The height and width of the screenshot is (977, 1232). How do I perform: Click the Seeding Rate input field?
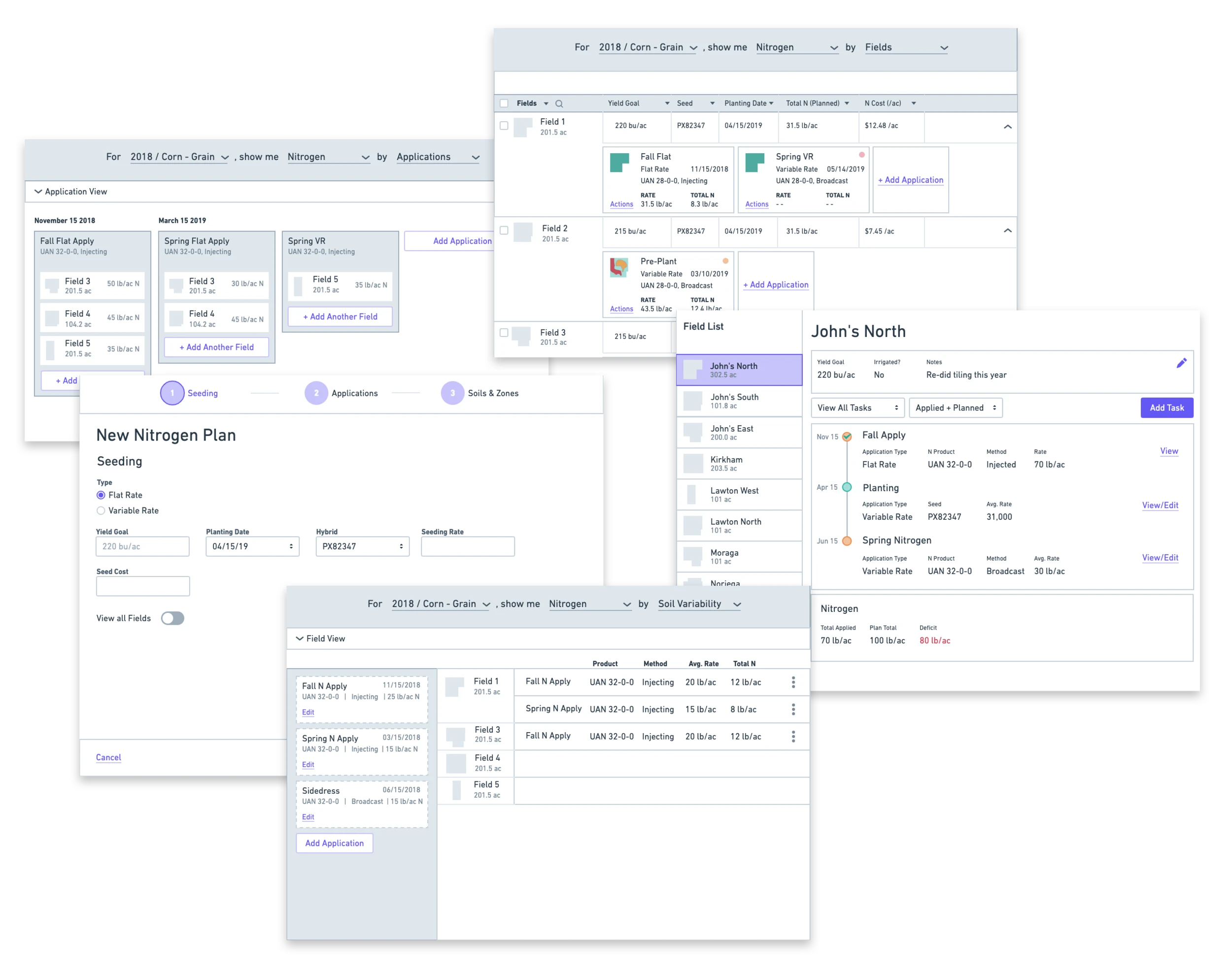pyautogui.click(x=468, y=546)
